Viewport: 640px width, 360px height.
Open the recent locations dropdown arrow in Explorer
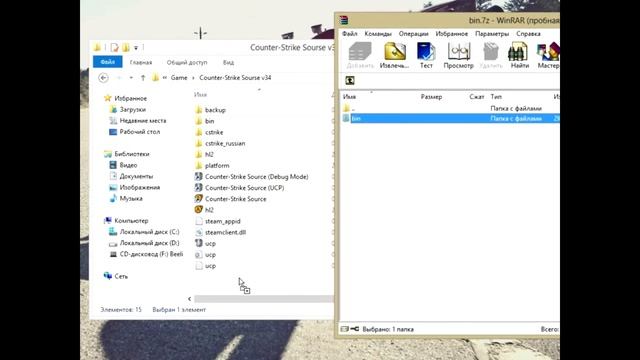131,78
